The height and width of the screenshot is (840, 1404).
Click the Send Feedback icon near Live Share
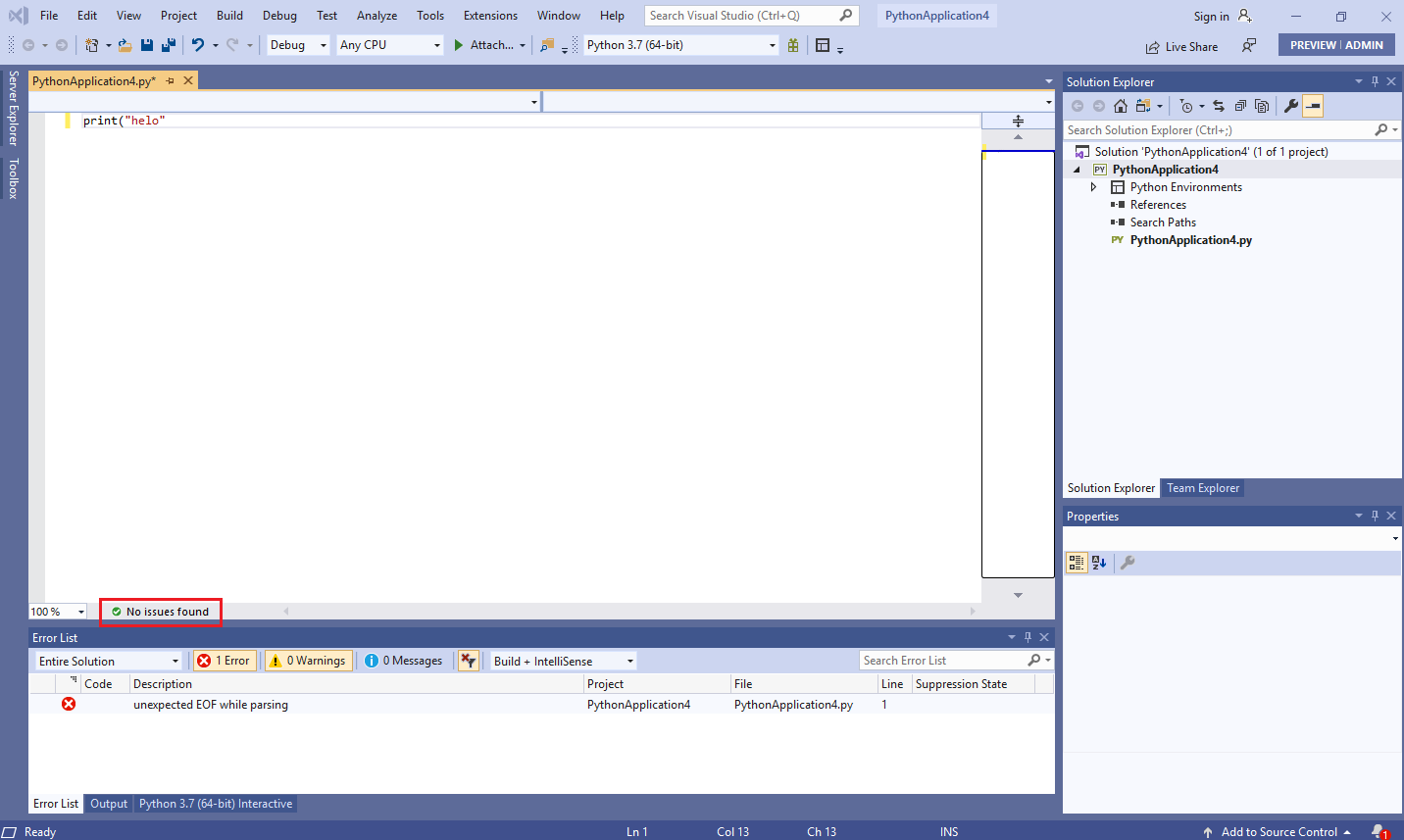tap(1249, 46)
